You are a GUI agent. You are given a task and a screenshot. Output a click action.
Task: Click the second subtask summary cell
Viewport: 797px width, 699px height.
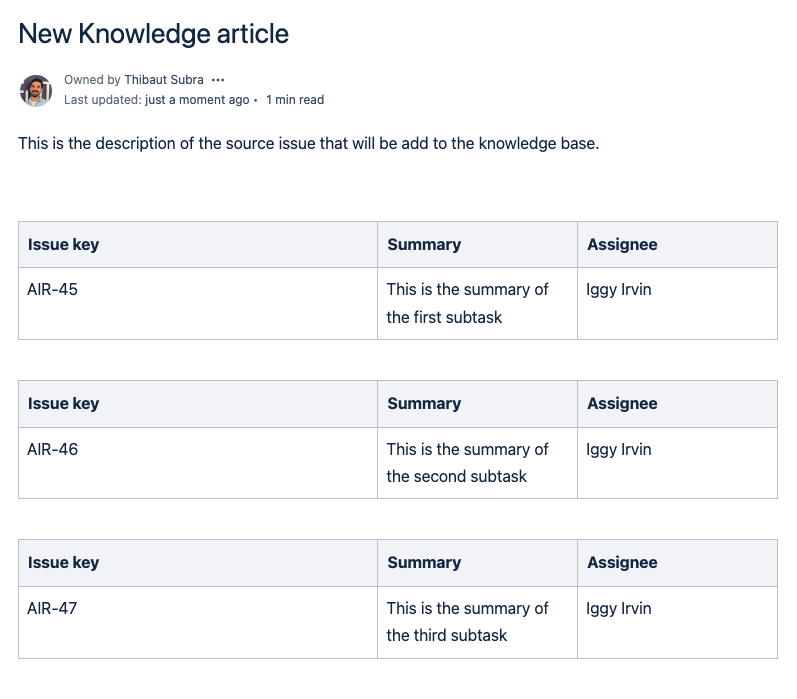pyautogui.click(x=467, y=463)
